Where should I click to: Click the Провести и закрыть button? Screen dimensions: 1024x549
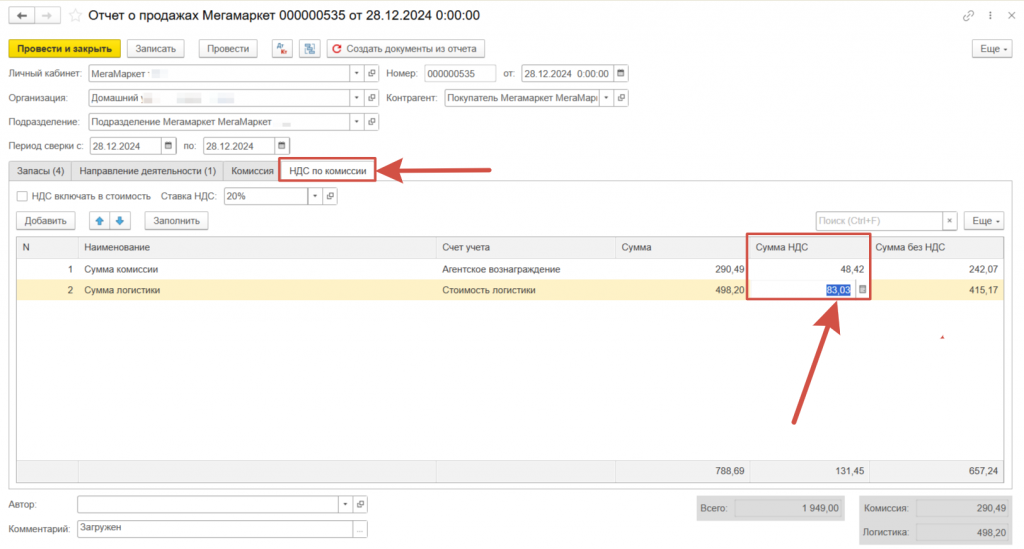click(x=64, y=48)
